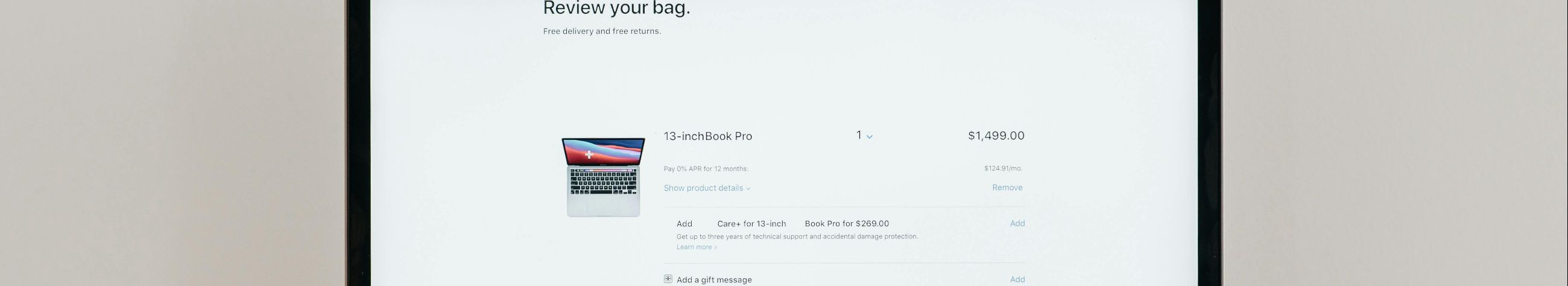
Task: Open the 13-inch Book Pro product title
Action: coord(707,136)
